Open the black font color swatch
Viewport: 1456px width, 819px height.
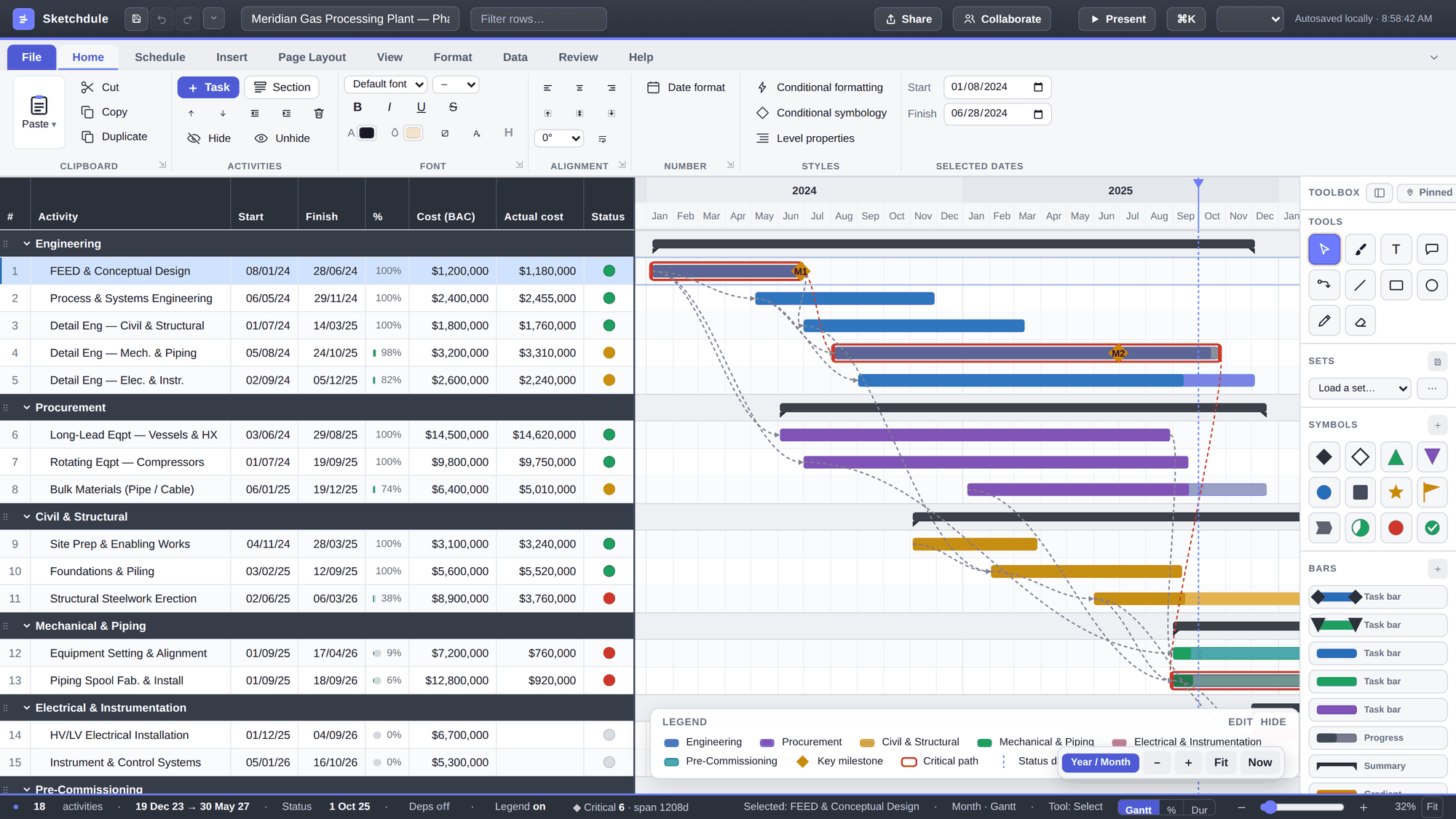click(367, 132)
